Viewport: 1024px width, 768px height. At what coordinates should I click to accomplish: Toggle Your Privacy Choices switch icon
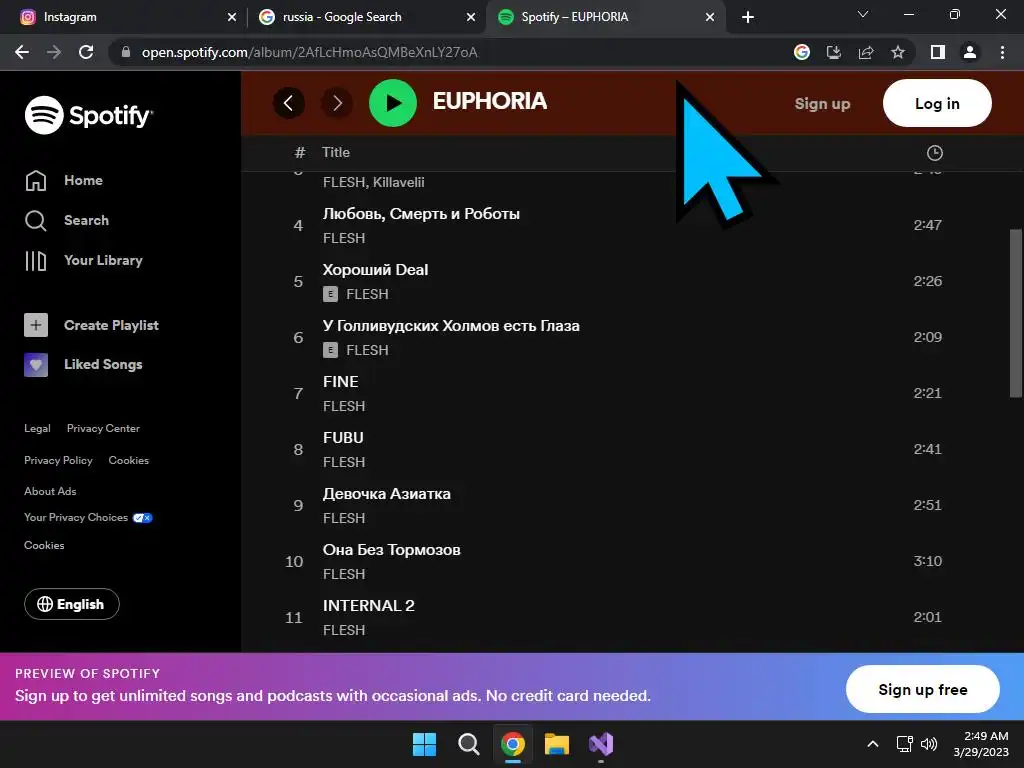pyautogui.click(x=142, y=518)
